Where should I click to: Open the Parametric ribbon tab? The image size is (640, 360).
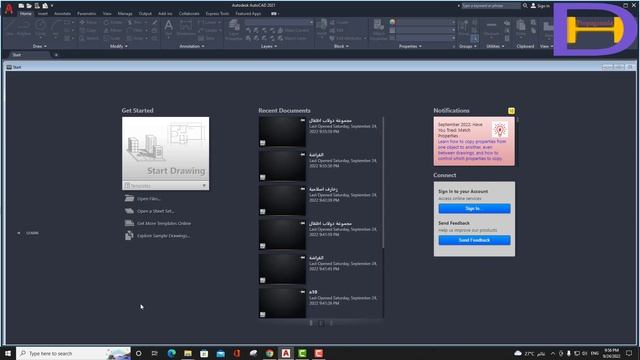pyautogui.click(x=87, y=13)
